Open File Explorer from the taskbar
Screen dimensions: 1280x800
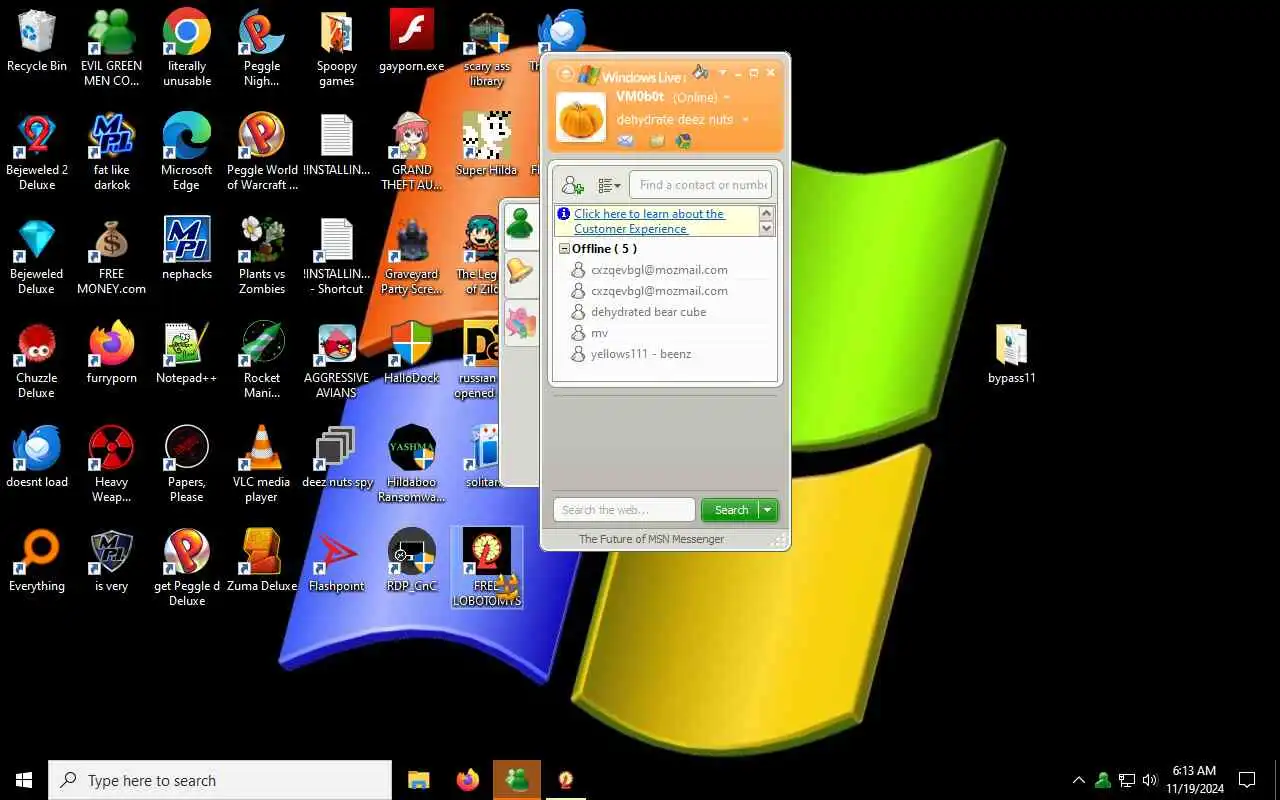click(x=418, y=780)
